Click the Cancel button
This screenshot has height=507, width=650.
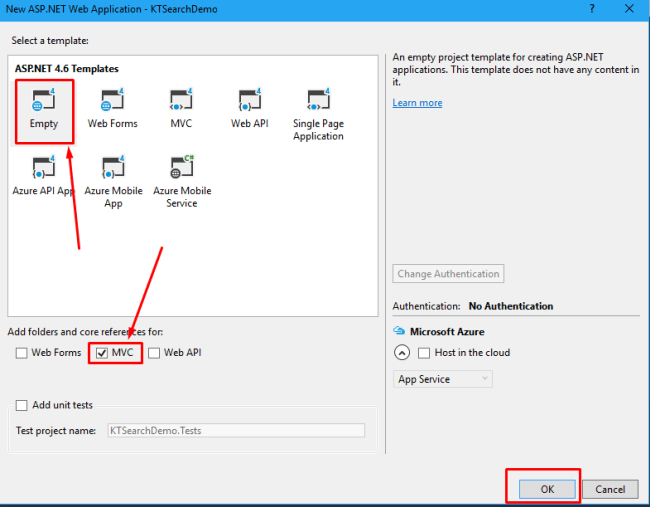610,489
